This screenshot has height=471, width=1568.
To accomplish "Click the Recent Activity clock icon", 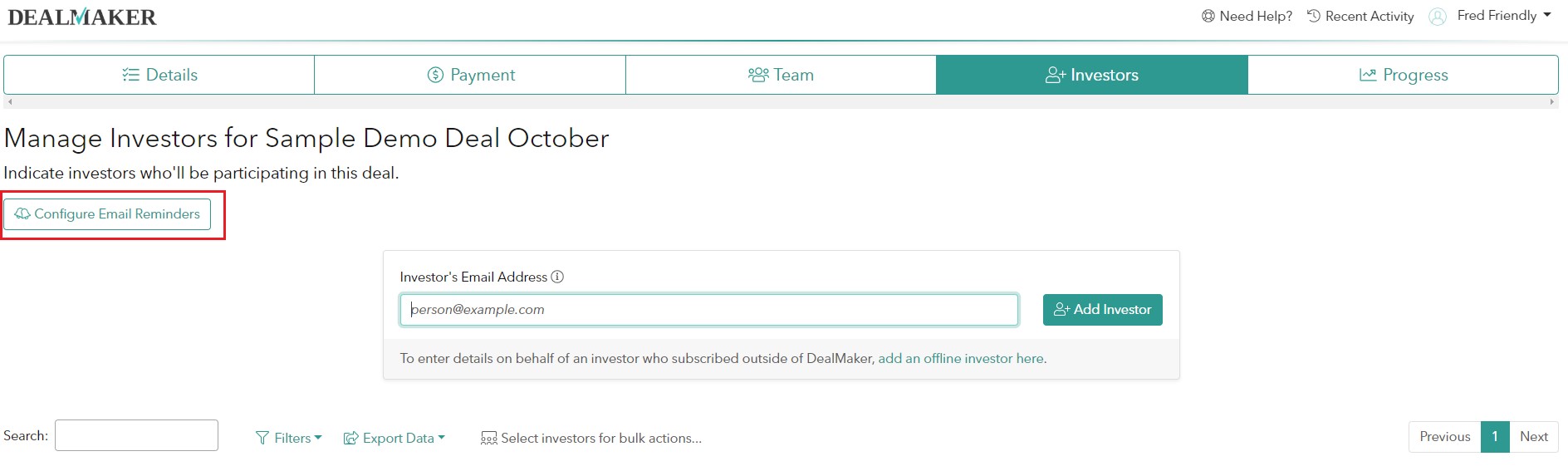I will click(1314, 17).
